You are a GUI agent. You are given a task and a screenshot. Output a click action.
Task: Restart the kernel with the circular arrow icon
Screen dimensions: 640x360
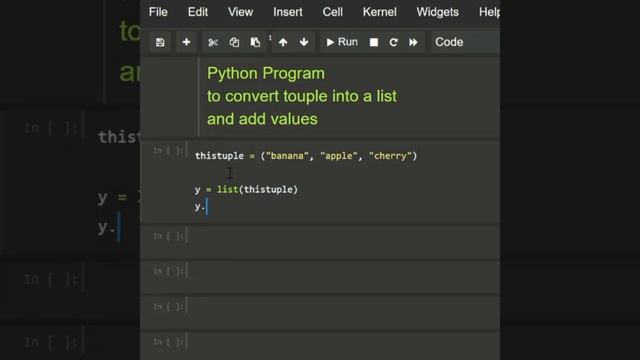pos(393,42)
